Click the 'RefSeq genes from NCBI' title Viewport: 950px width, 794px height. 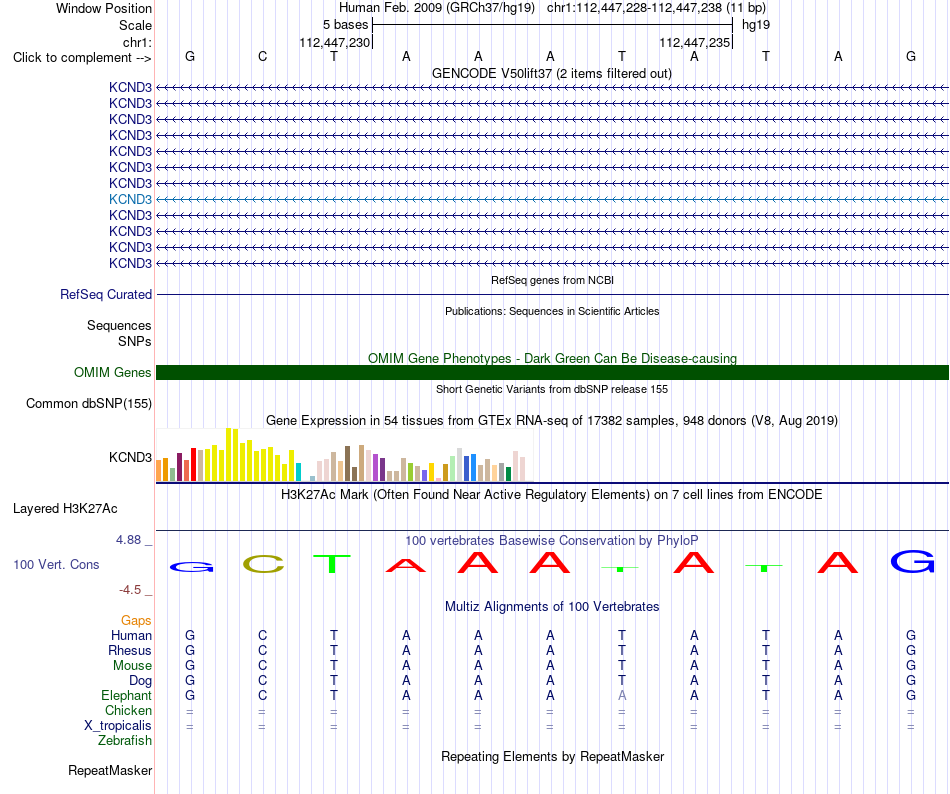point(553,280)
